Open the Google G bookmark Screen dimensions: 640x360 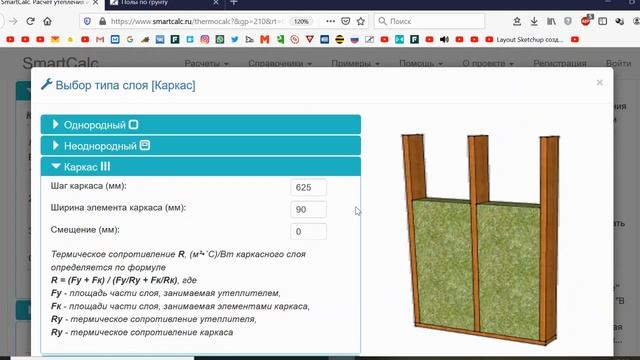130,40
